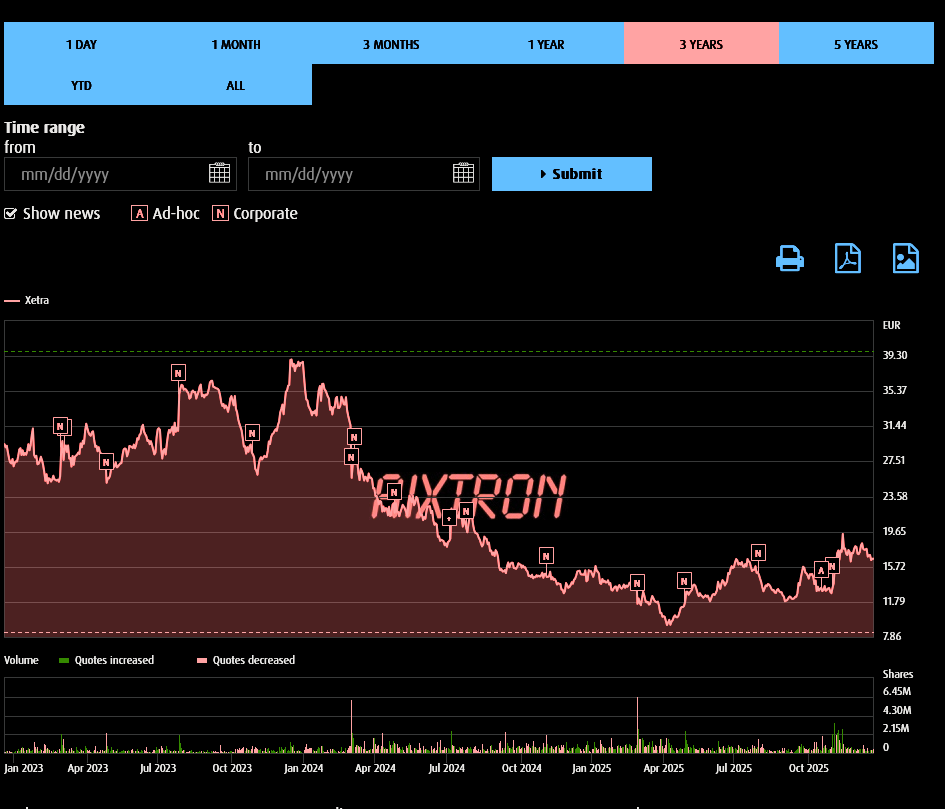This screenshot has width=945, height=809.
Task: Click the Oct 2025 axis label
Action: 808,768
